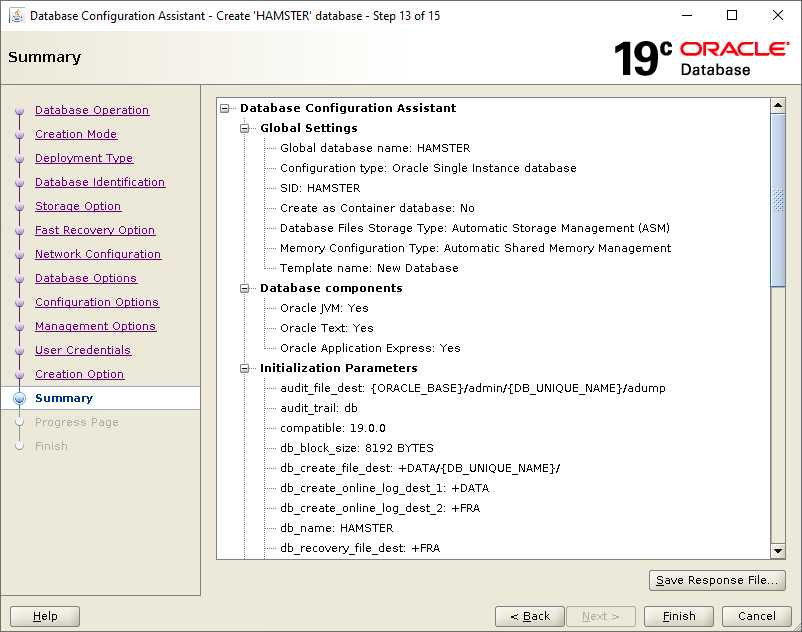Close the Database Configuration Assistant window
Image resolution: width=802 pixels, height=632 pixels.
(x=777, y=15)
